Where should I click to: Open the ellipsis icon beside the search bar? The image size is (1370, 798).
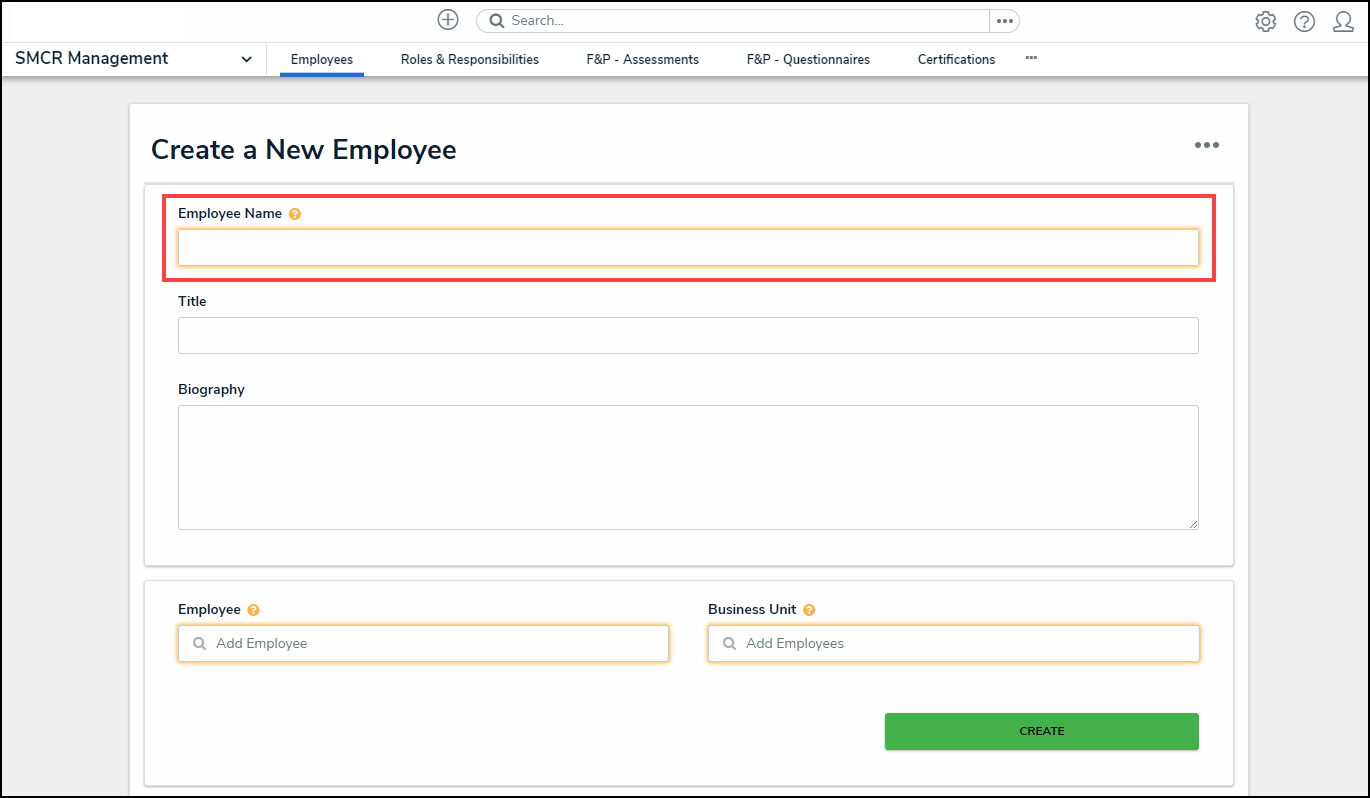(x=1004, y=20)
